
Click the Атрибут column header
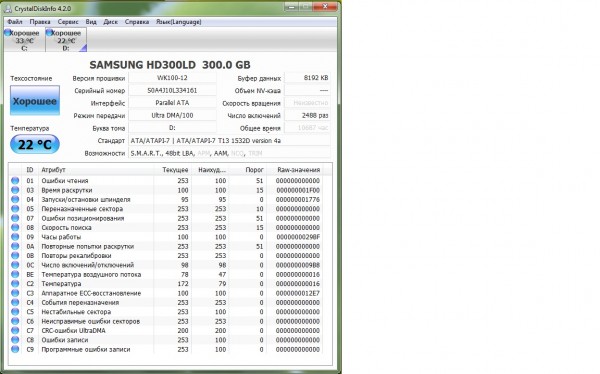[x=96, y=170]
